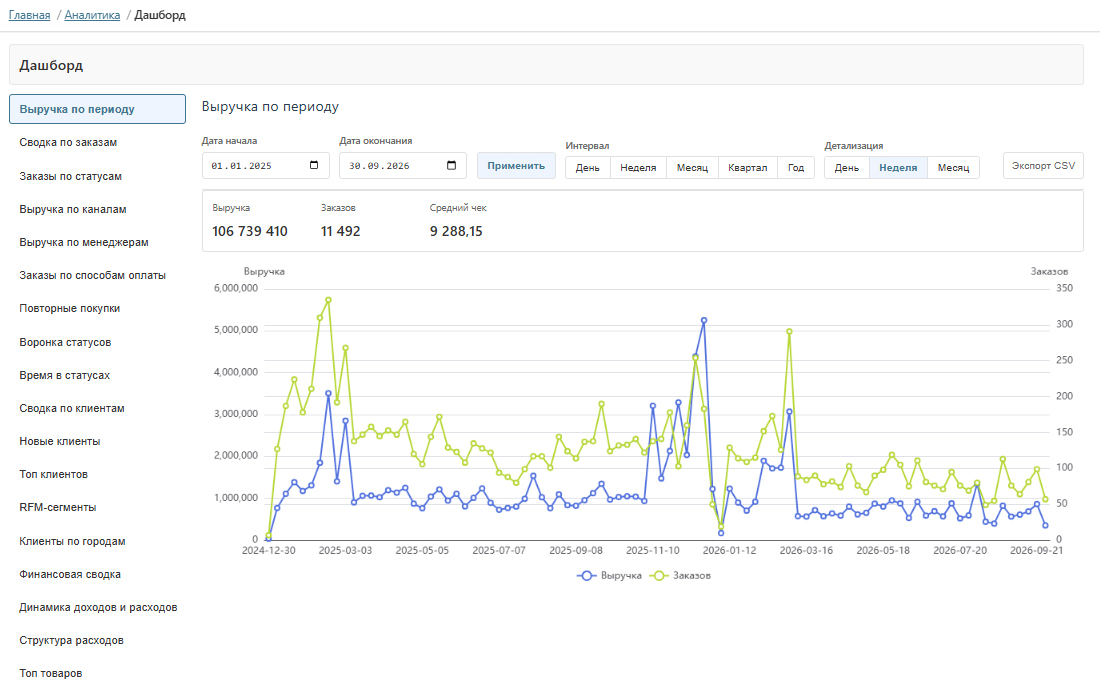Click the Применить button
This screenshot has height=688, width=1100.
click(x=516, y=166)
